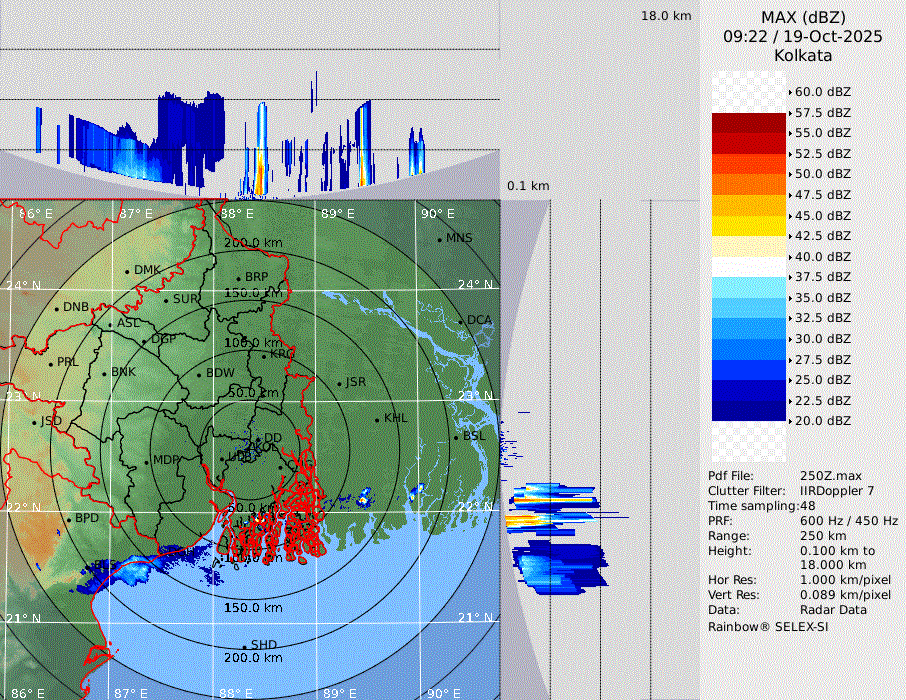Image resolution: width=906 pixels, height=700 pixels.
Task: Click the 09:22 / 19-Oct-2025 timestamp
Action: [x=803, y=36]
